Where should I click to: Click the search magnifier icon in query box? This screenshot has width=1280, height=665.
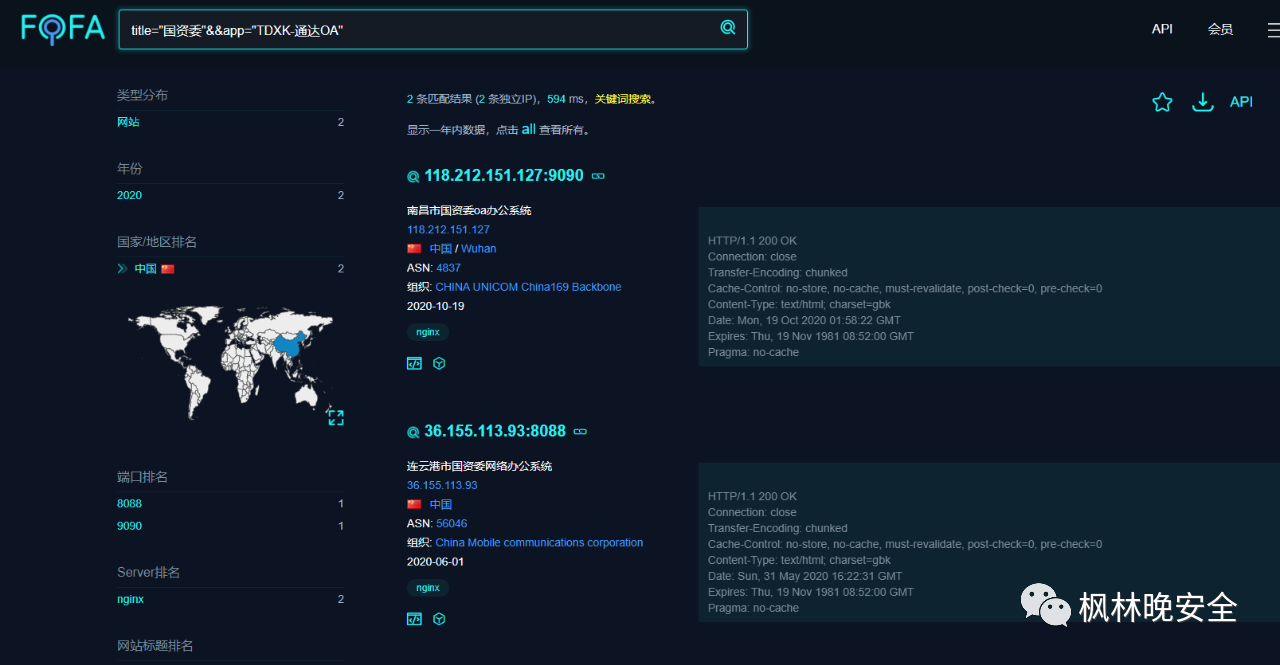click(728, 27)
